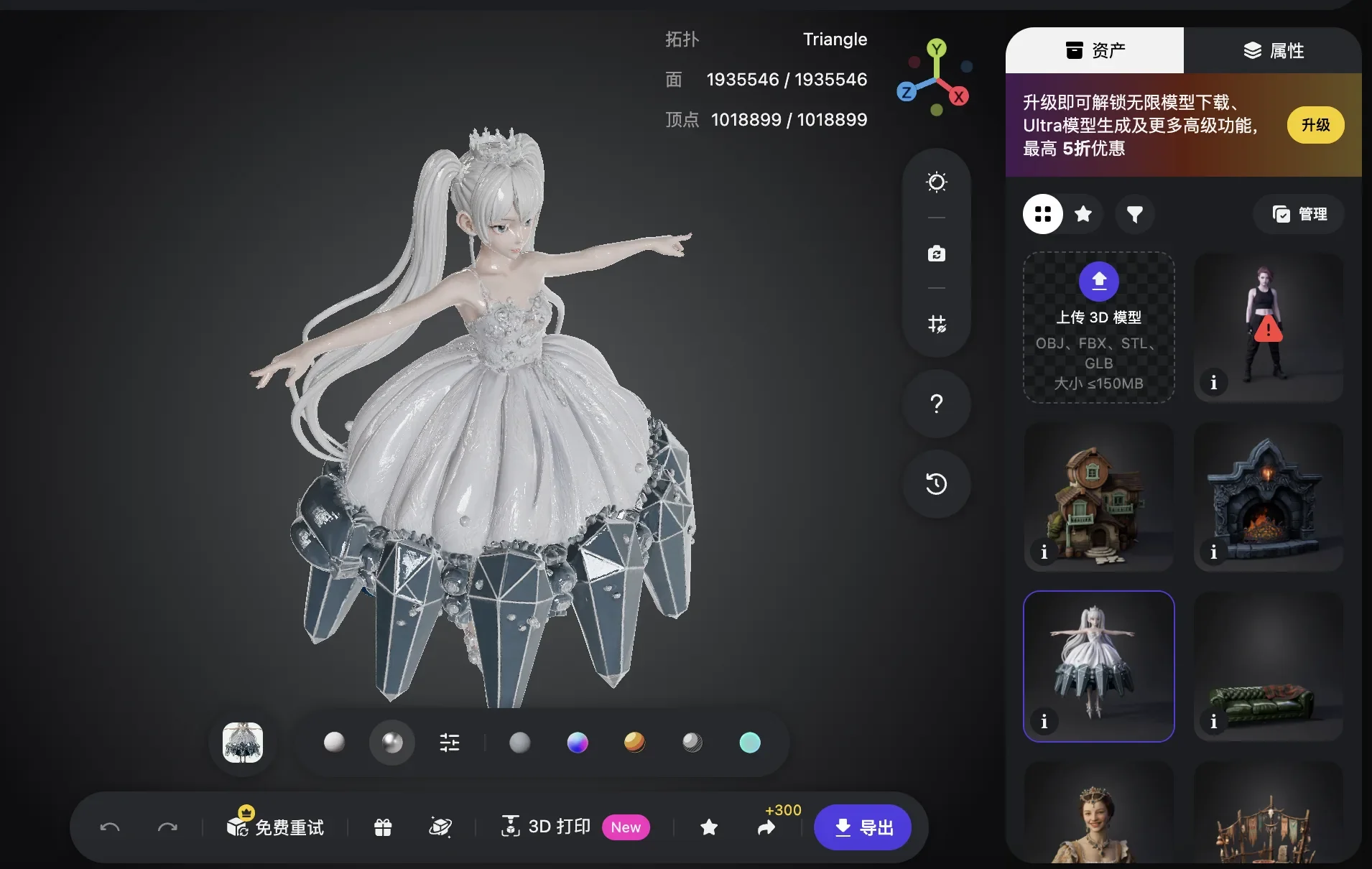Open the history clock icon
Viewport: 1372px width, 869px height.
point(937,484)
